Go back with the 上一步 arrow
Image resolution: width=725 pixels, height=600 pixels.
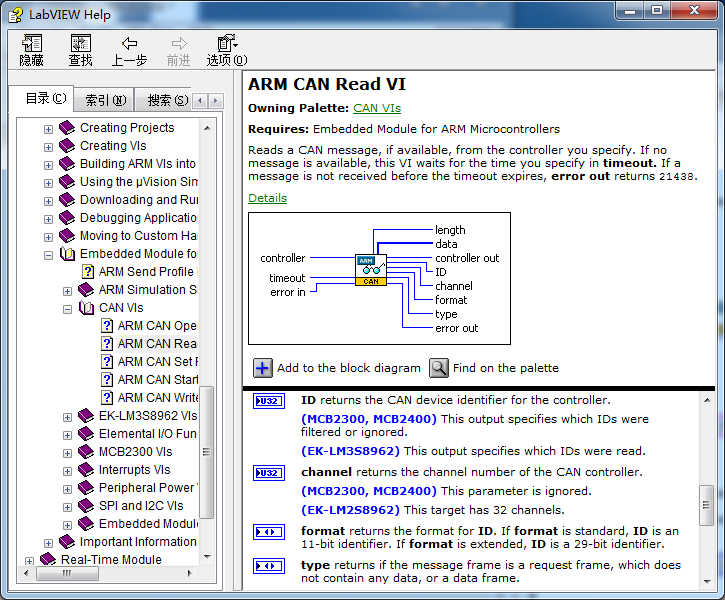129,49
